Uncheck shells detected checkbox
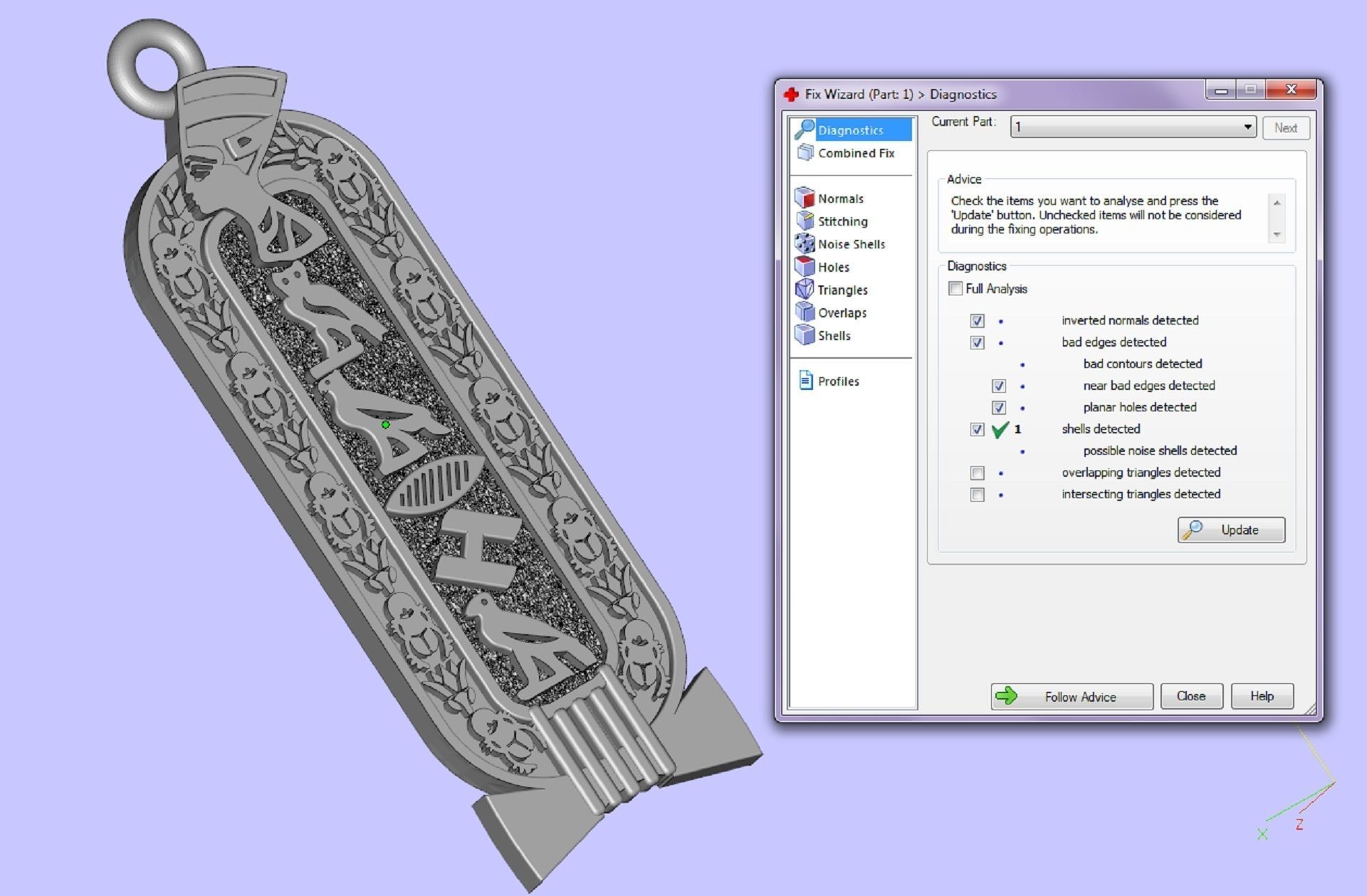Viewport: 1367px width, 896px height. tap(978, 429)
